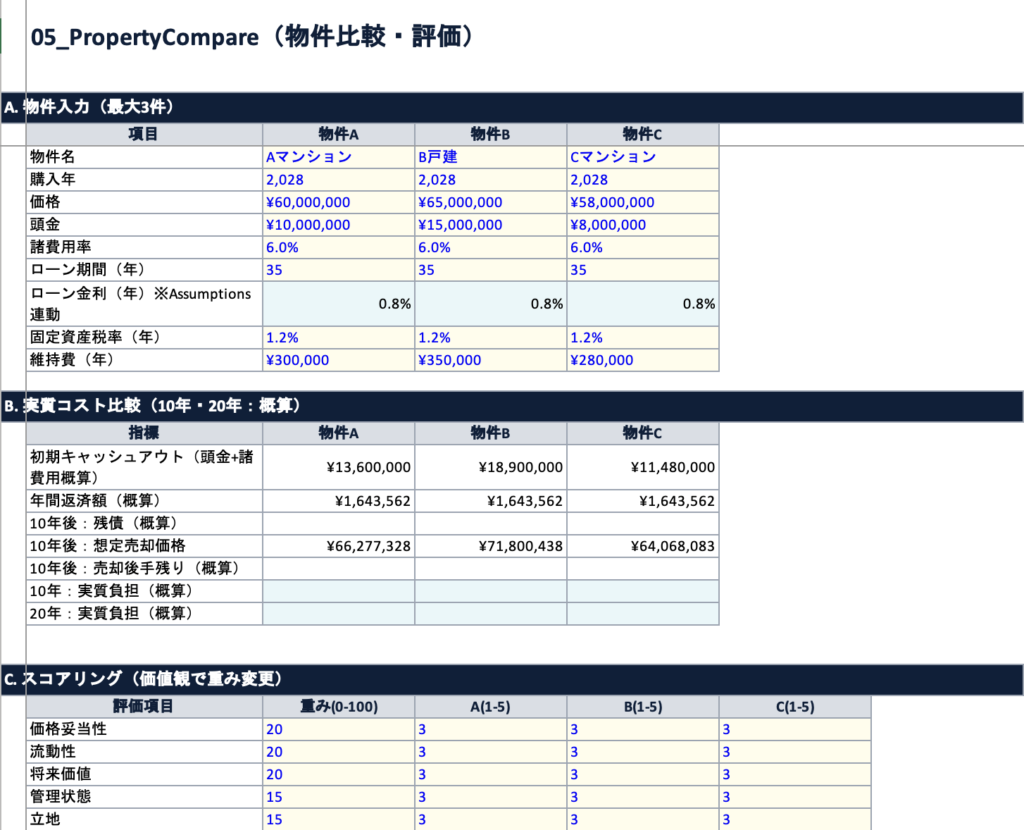Image resolution: width=1024 pixels, height=830 pixels.
Task: Select 立地 score cell under C(1-5)
Action: [794, 819]
